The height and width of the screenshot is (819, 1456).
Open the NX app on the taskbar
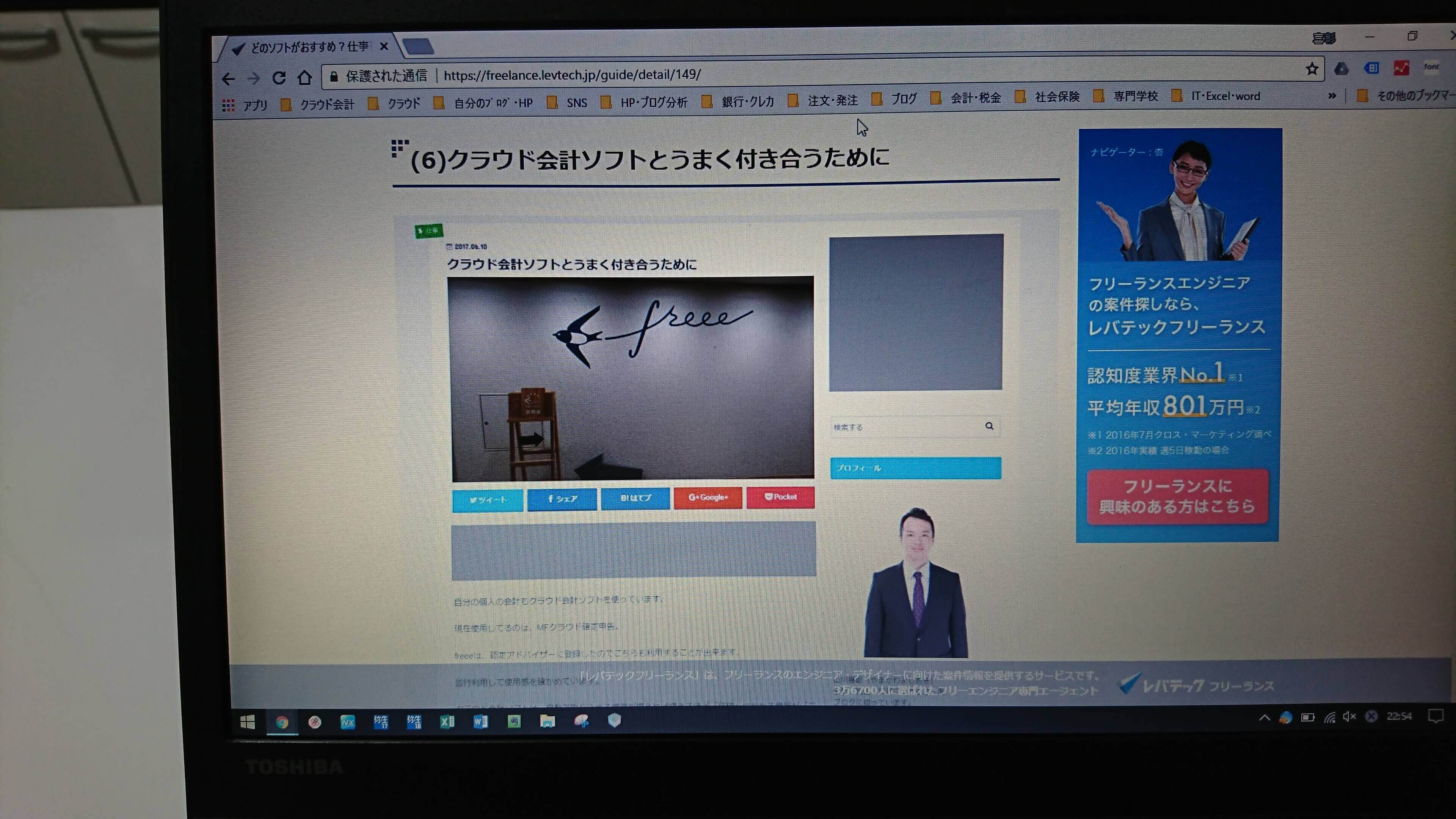(348, 722)
